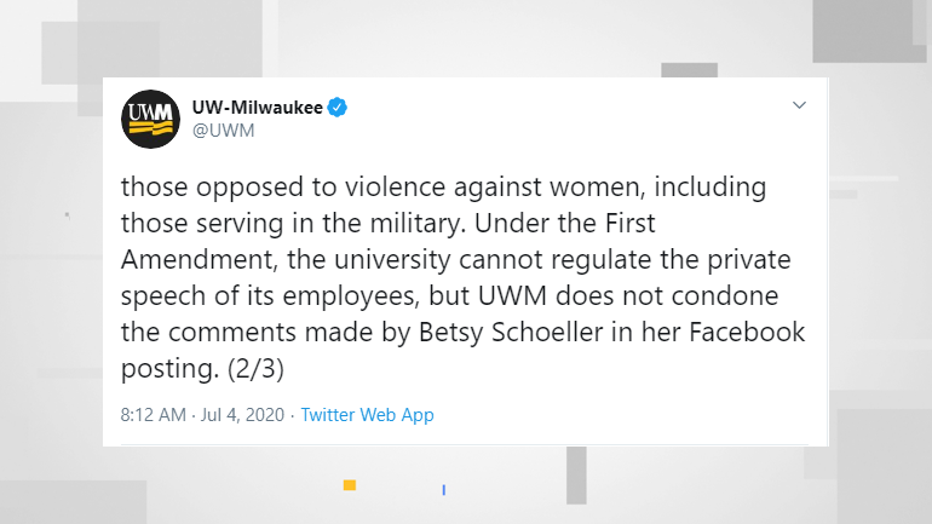Click the gray vertical bar beneath tweet card
This screenshot has width=932, height=524.
pos(577,475)
